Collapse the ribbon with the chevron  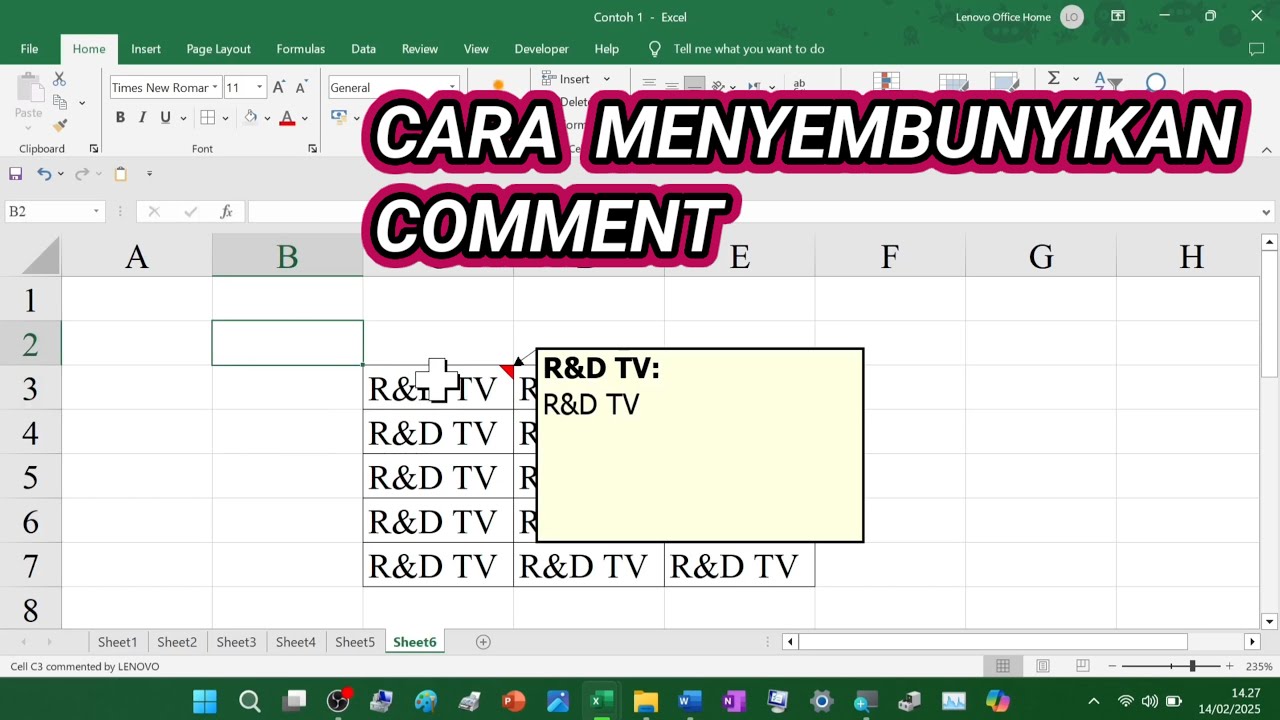pos(1266,150)
